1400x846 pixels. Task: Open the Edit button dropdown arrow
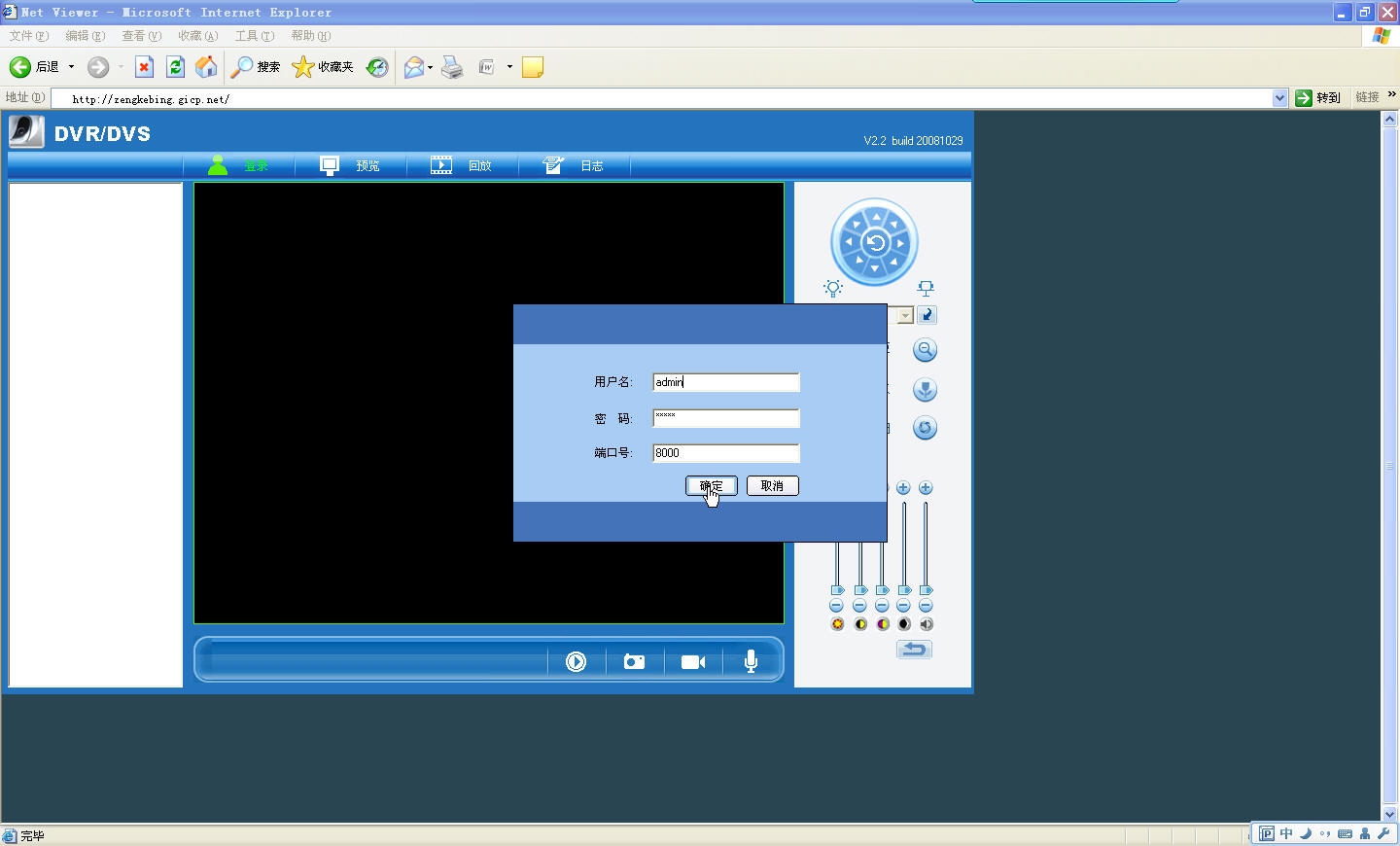pos(509,67)
